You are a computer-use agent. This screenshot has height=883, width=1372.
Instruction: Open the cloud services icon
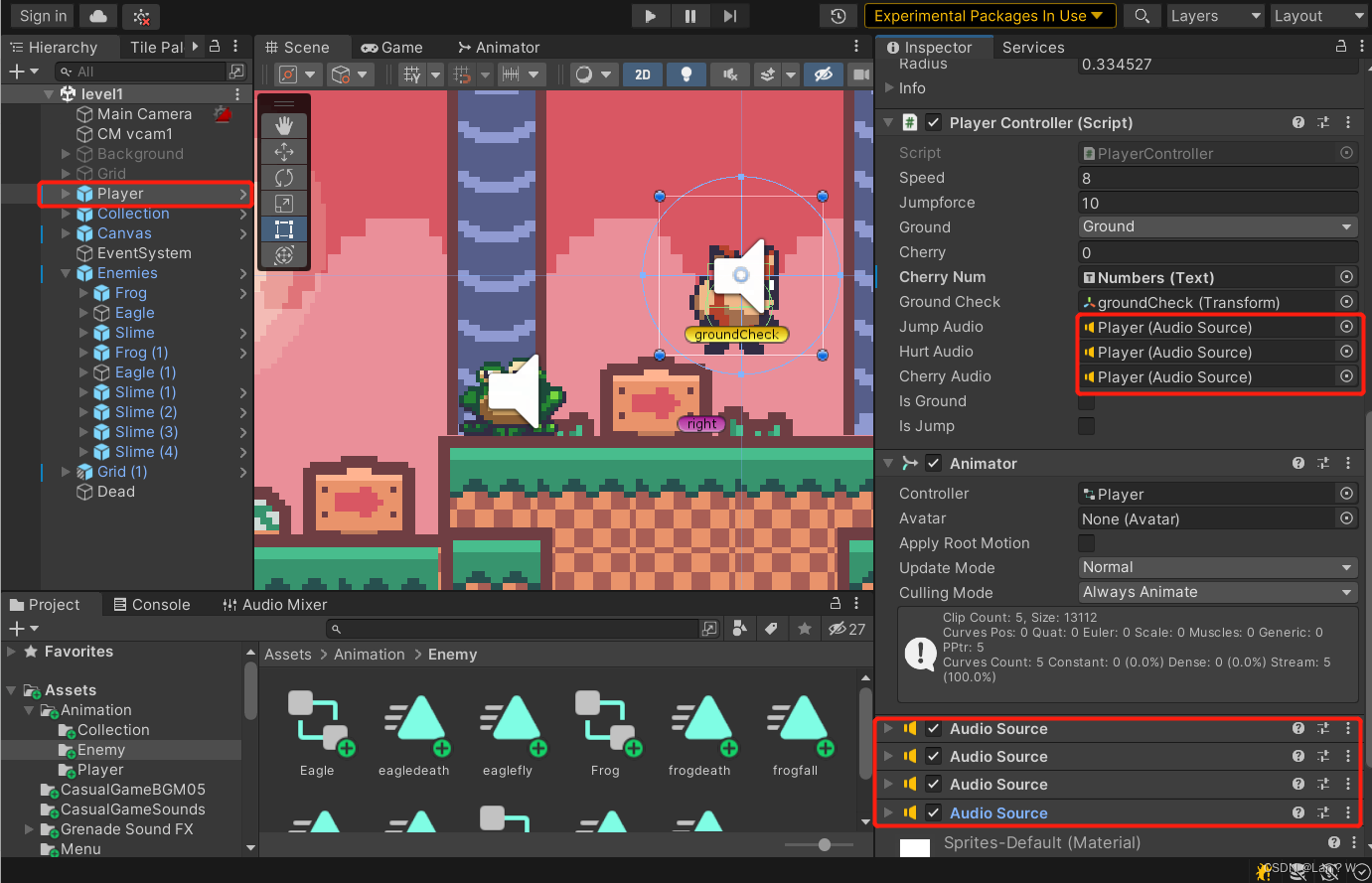(97, 16)
